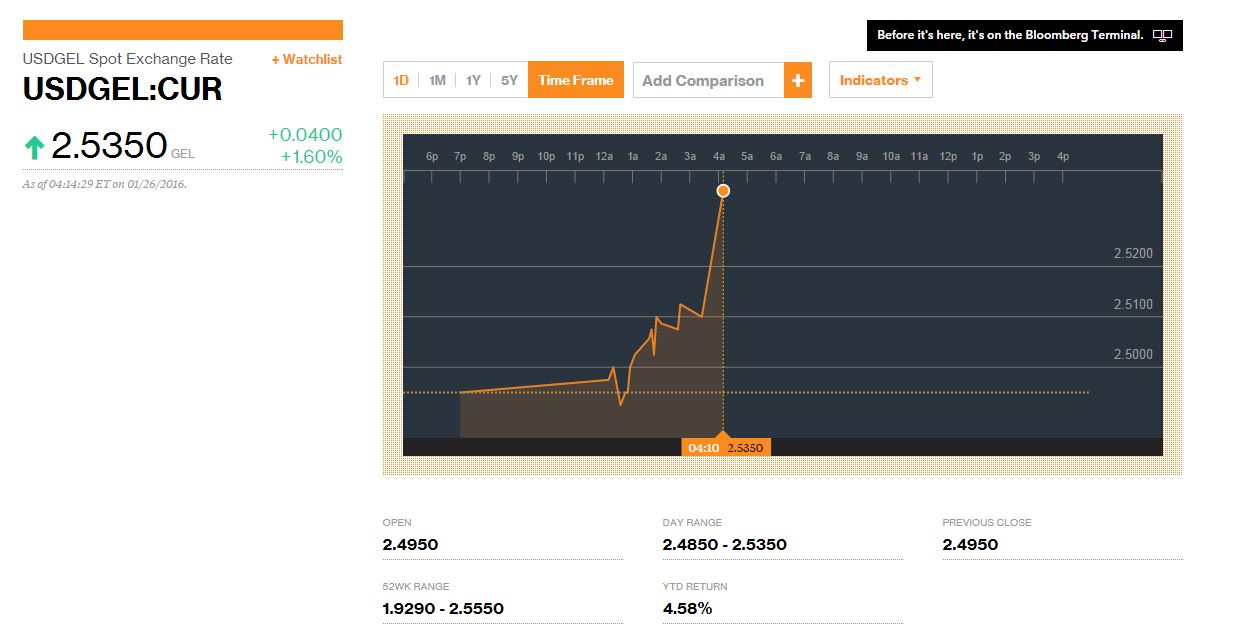
Task: Click the green up arrow price icon
Action: tap(35, 148)
